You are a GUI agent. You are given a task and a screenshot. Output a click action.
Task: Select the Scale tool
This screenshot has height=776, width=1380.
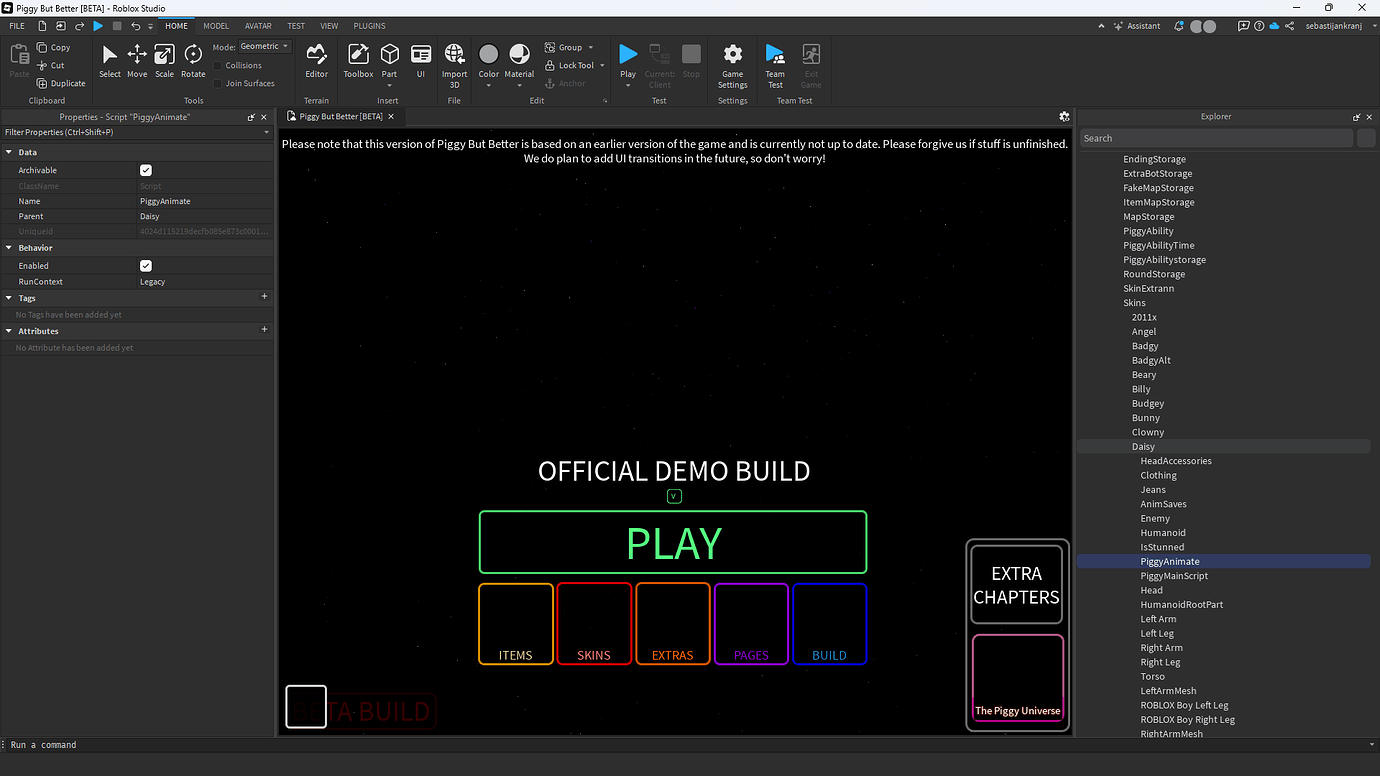pyautogui.click(x=164, y=60)
